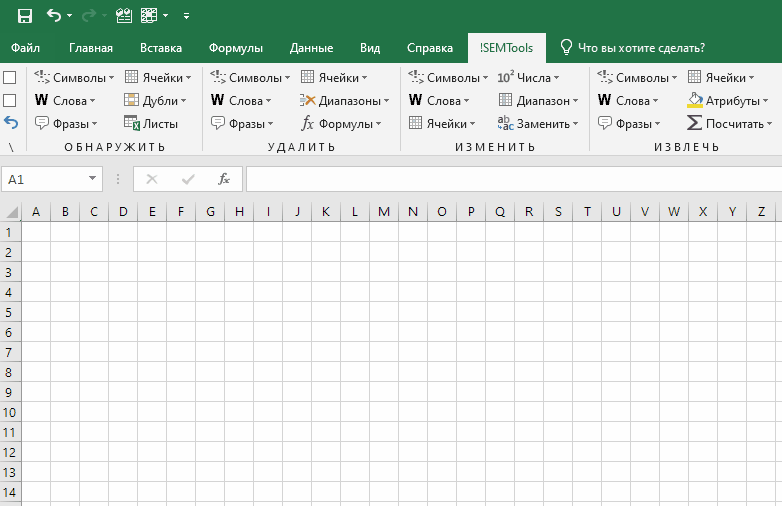Open the Дубли duplicates menu
The image size is (782, 506).
point(155,101)
